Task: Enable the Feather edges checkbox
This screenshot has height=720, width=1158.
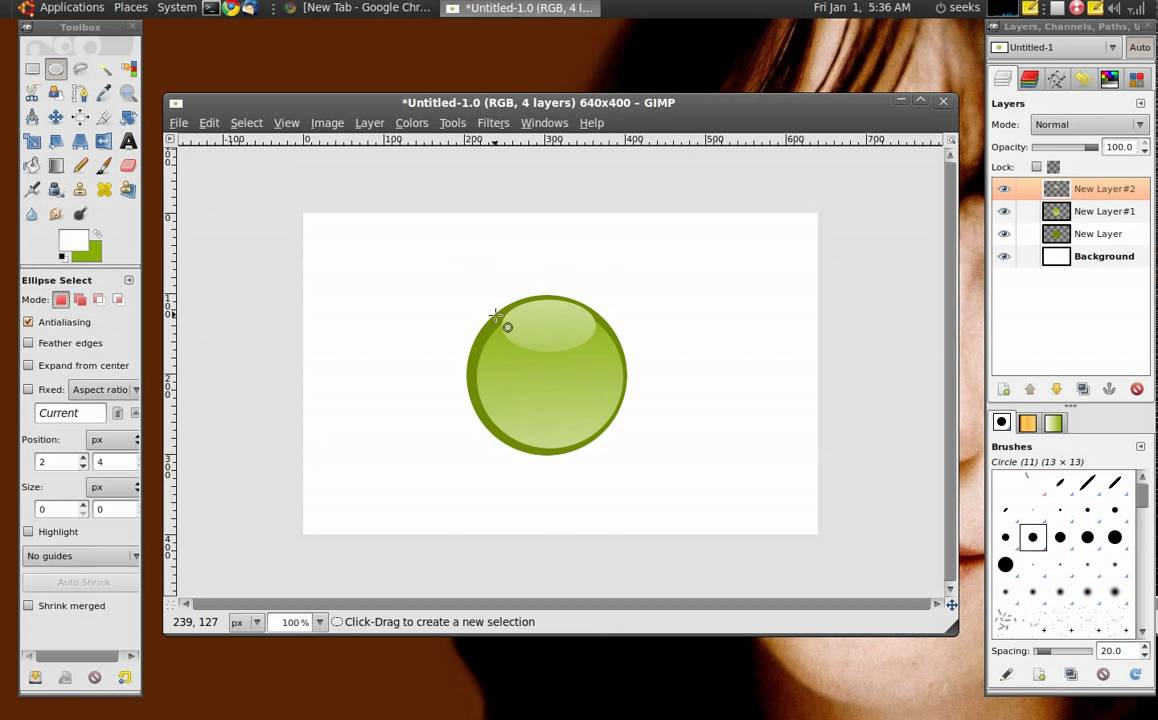Action: pos(28,343)
